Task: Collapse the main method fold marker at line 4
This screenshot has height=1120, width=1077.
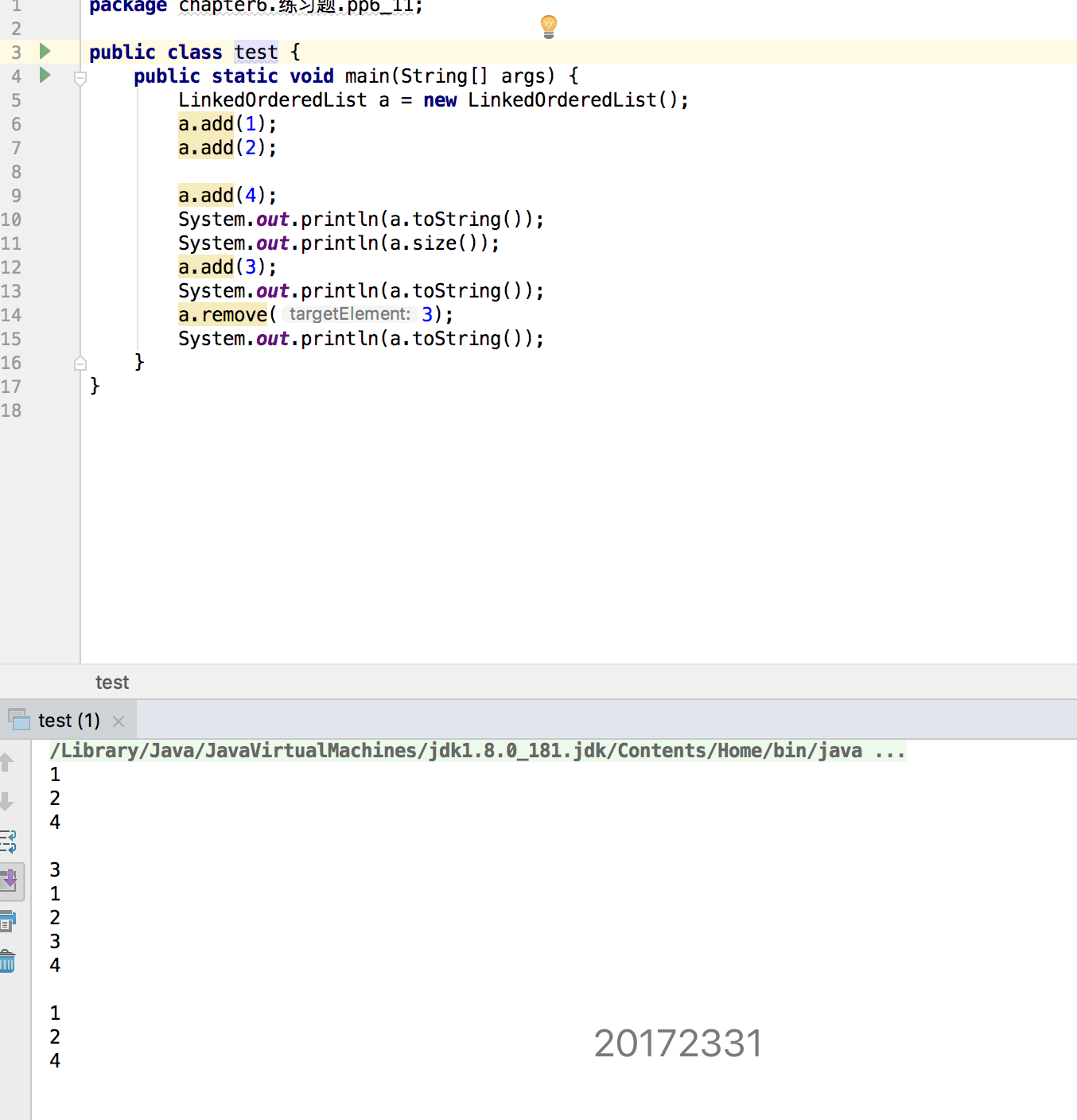Action: point(80,78)
